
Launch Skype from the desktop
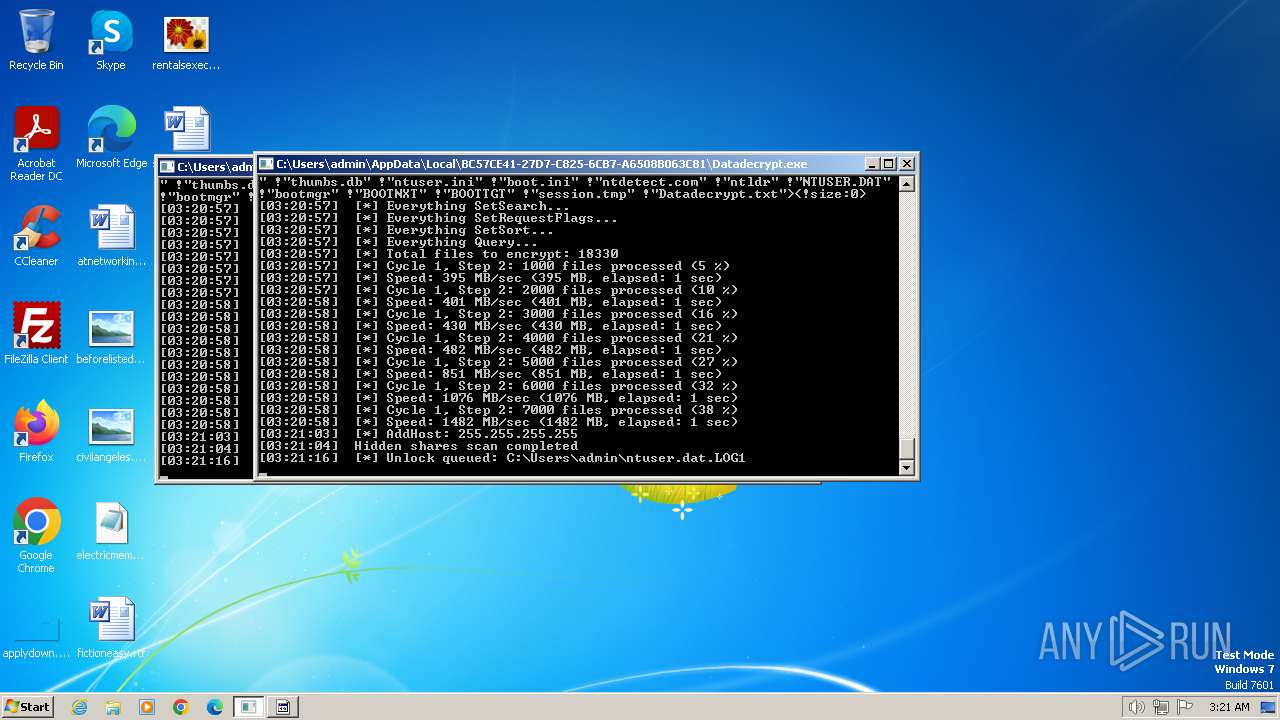coord(110,40)
